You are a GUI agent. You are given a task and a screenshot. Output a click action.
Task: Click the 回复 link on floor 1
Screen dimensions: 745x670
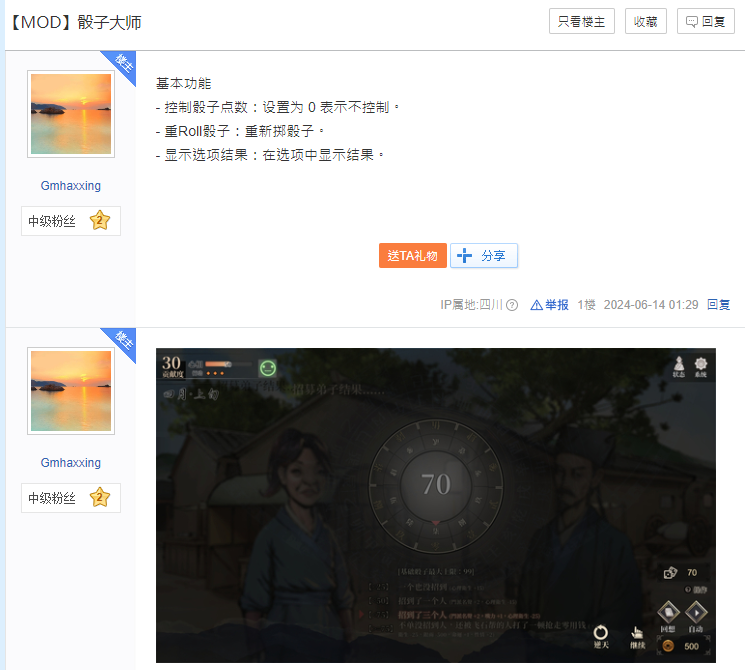tap(718, 305)
